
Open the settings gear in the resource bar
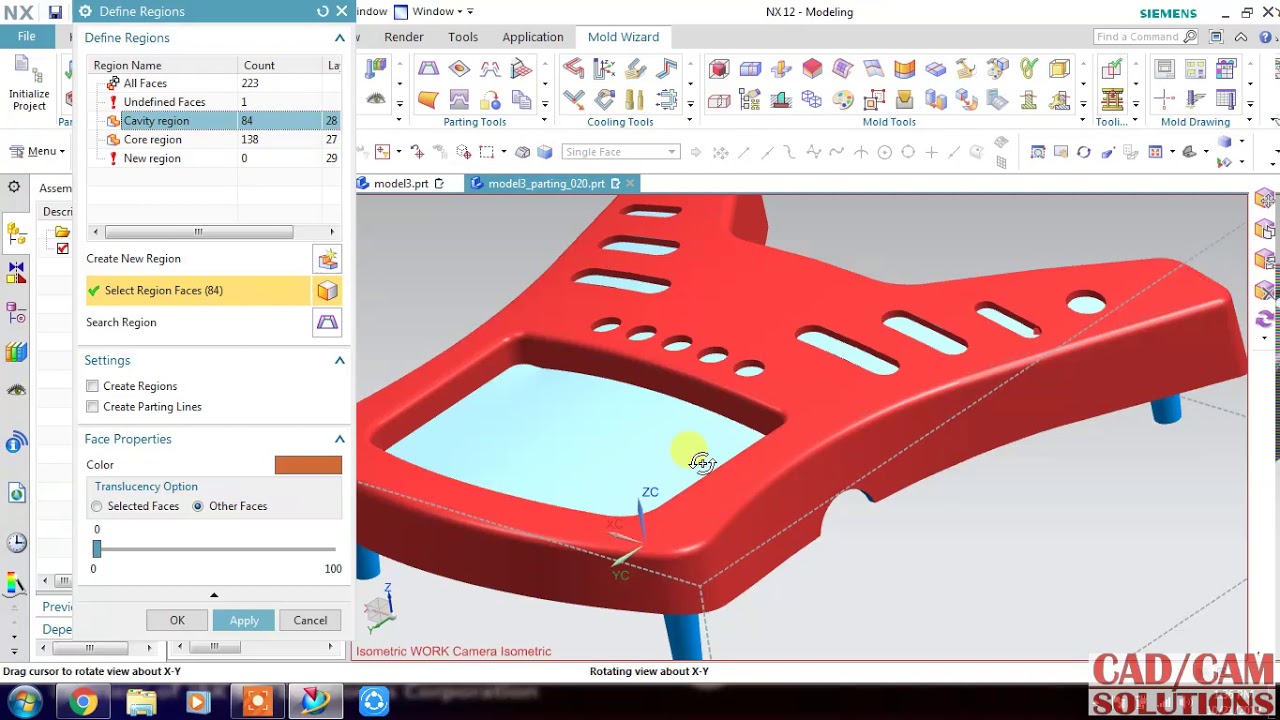(14, 187)
